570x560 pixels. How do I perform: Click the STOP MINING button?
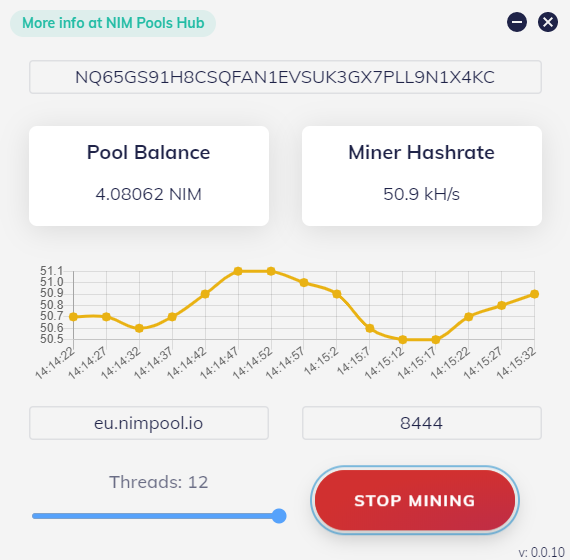click(415, 500)
